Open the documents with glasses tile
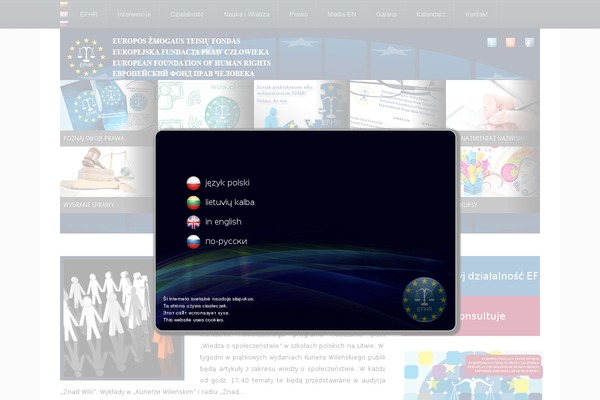This screenshot has height=400, width=600. point(398,104)
